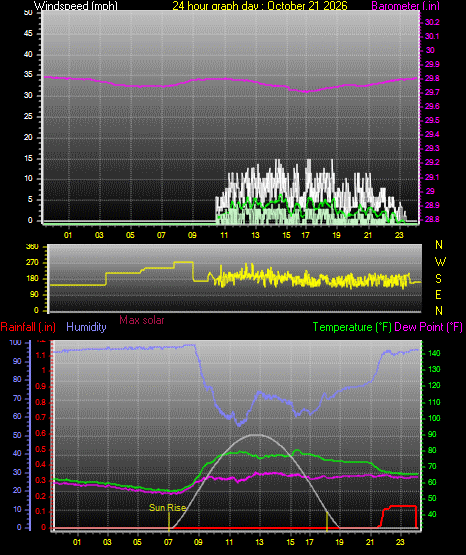Select the 29.5 barometer scale value
This screenshot has height=555, width=466.
click(x=432, y=120)
